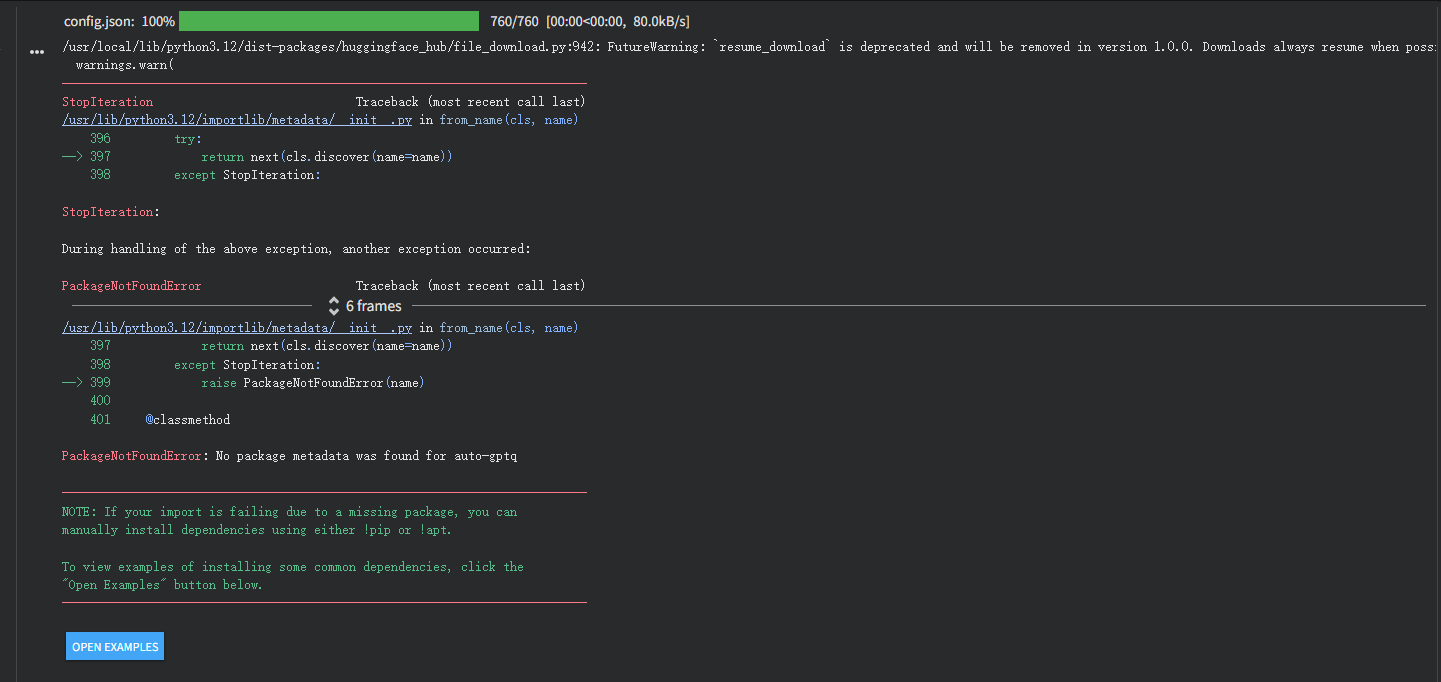This screenshot has height=682, width=1441.
Task: Click the FutureWarning resume_download deprecation line
Action: tap(750, 47)
